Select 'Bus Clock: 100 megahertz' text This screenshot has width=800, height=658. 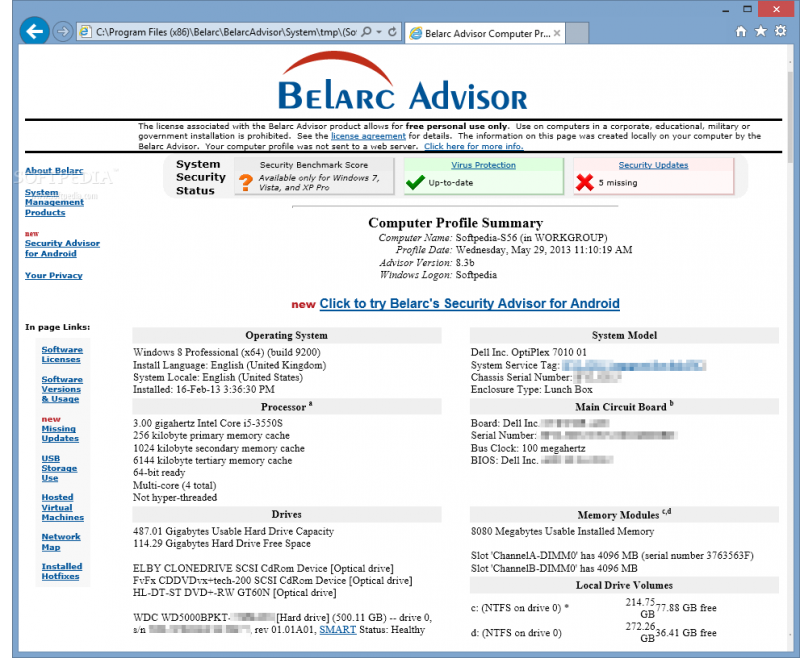[x=528, y=448]
